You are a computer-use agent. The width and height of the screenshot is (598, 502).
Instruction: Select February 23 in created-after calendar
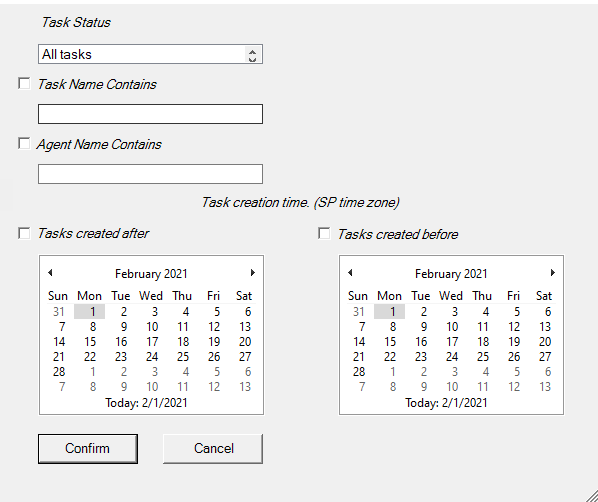point(121,357)
